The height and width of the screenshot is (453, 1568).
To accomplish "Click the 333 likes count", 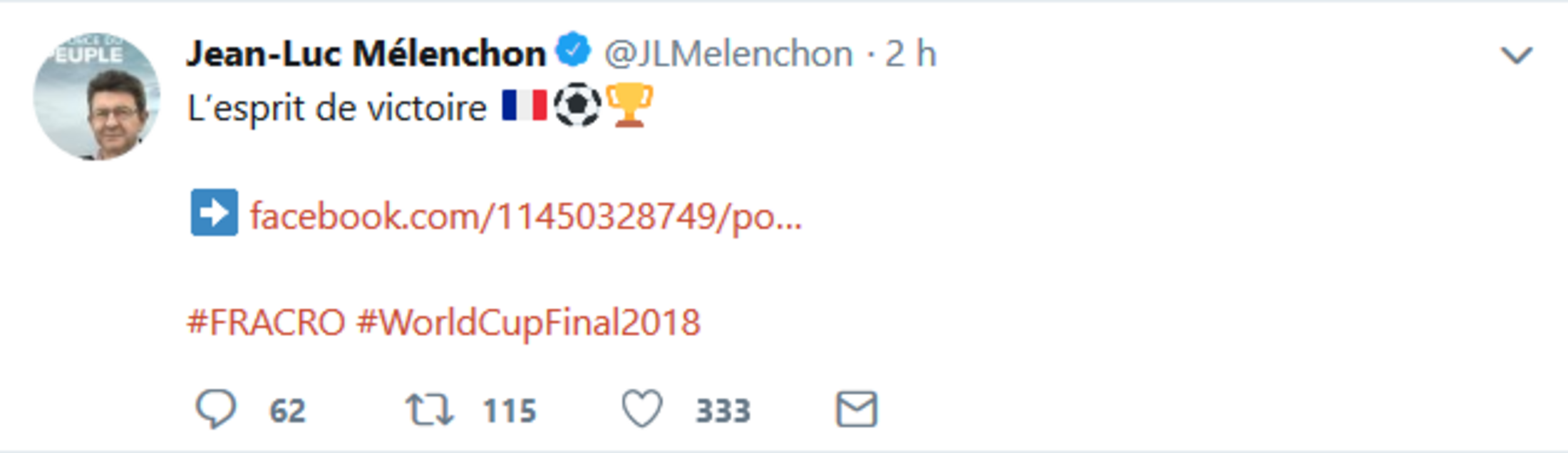I will tap(723, 411).
